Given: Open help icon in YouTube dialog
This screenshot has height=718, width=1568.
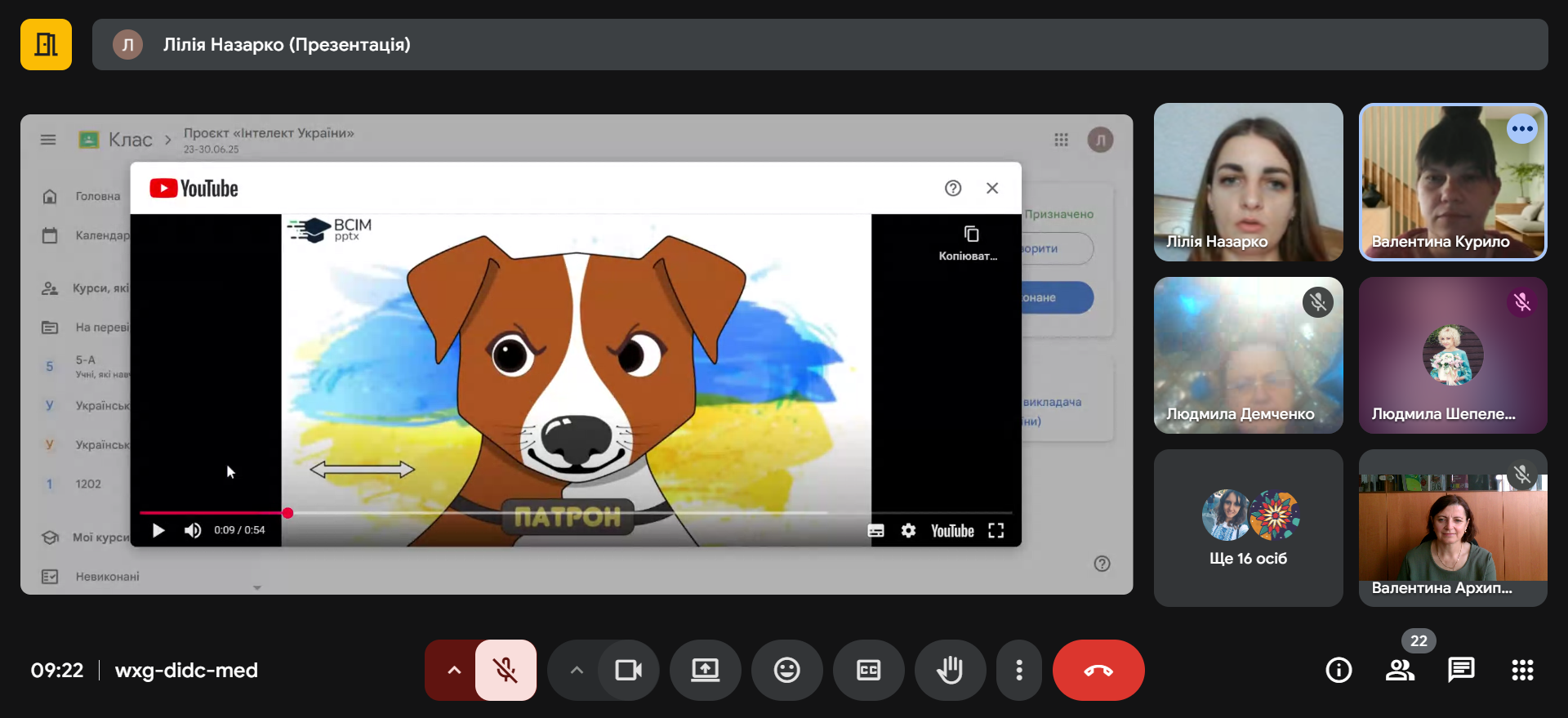Looking at the screenshot, I should pyautogui.click(x=953, y=188).
